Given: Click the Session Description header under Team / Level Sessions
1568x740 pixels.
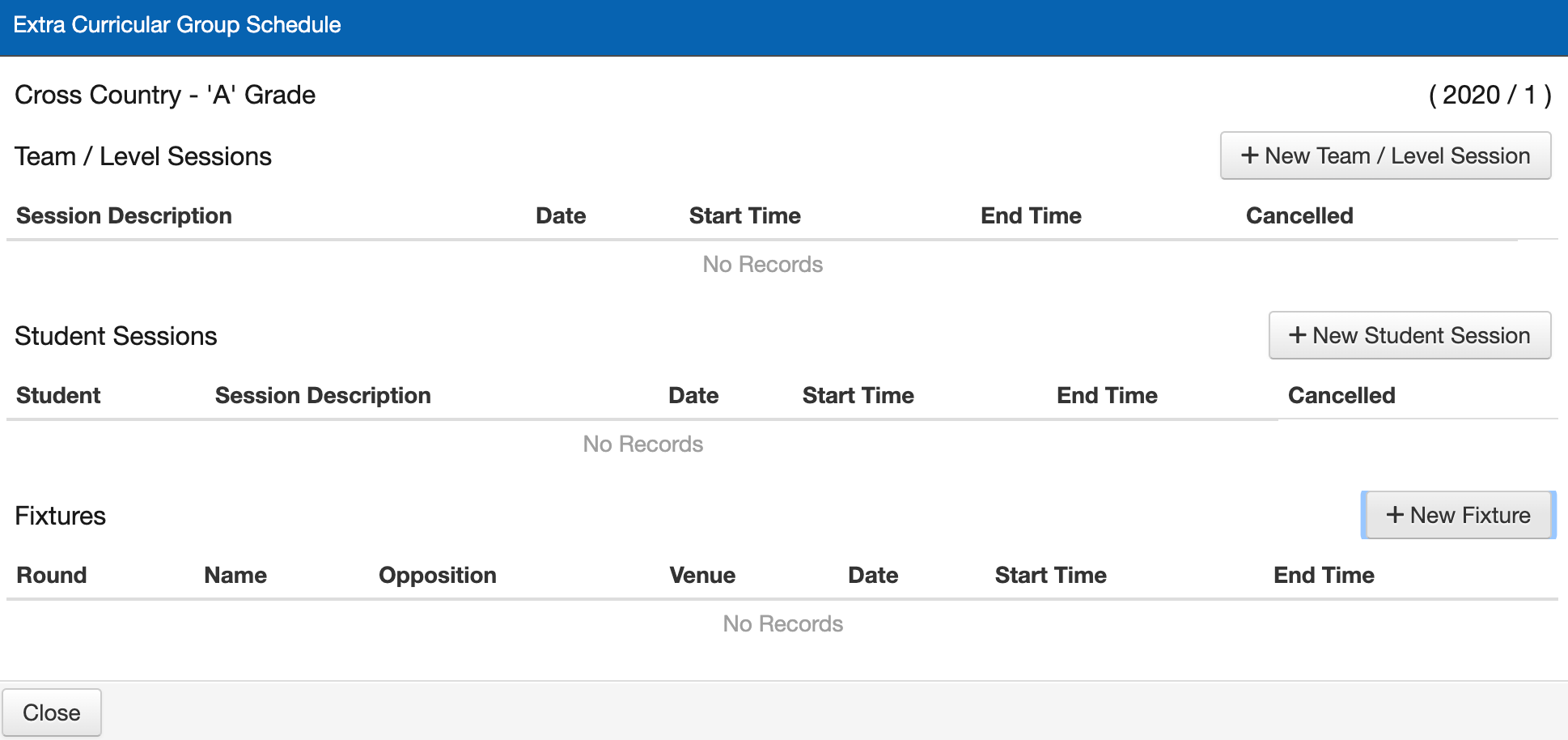Looking at the screenshot, I should pos(124,215).
